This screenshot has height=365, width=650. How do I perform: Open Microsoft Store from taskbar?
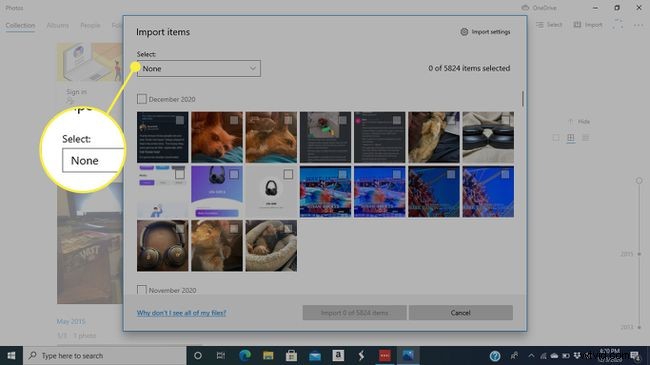pyautogui.click(x=291, y=355)
